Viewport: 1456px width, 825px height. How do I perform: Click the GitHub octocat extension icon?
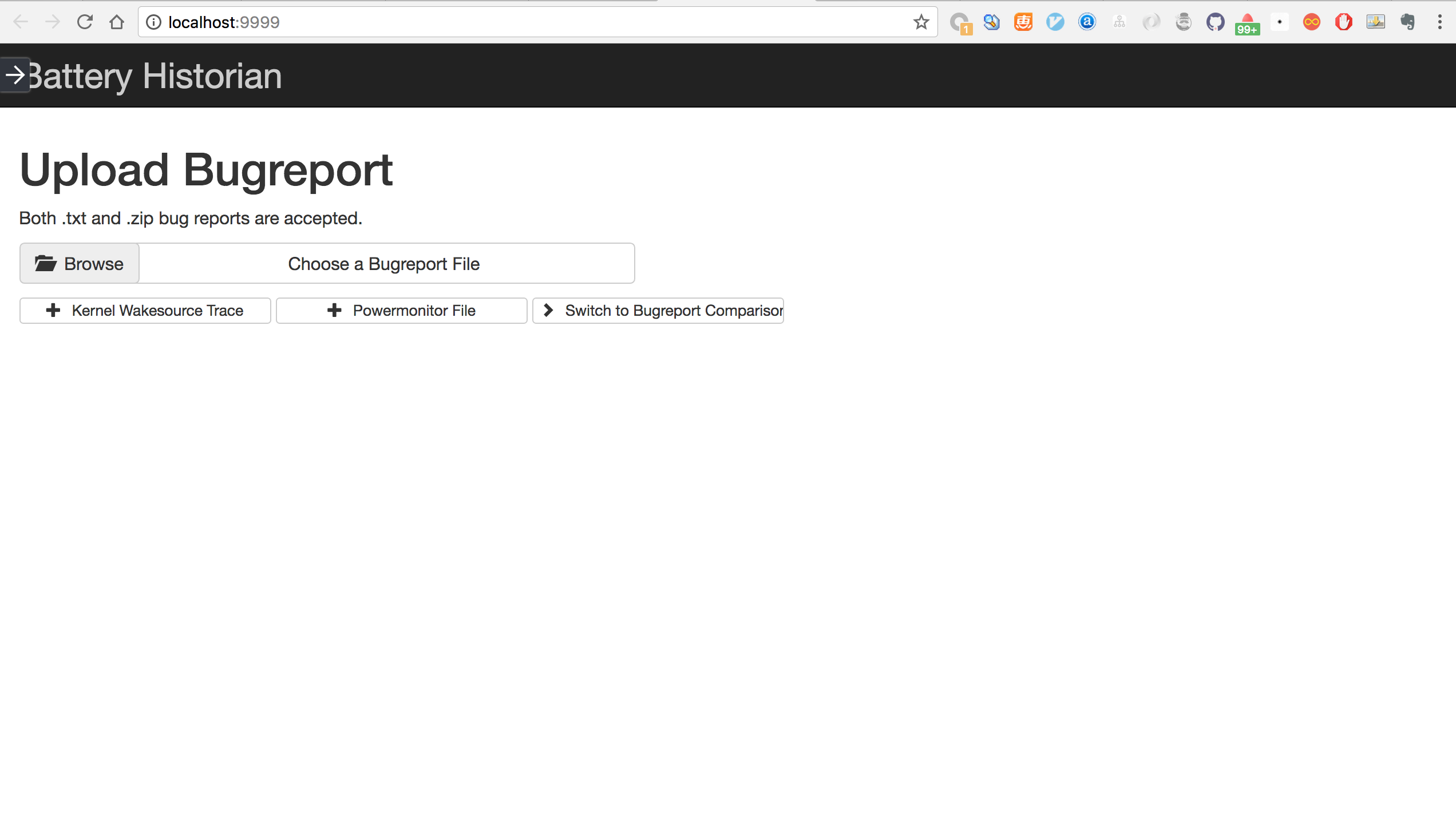[1215, 22]
